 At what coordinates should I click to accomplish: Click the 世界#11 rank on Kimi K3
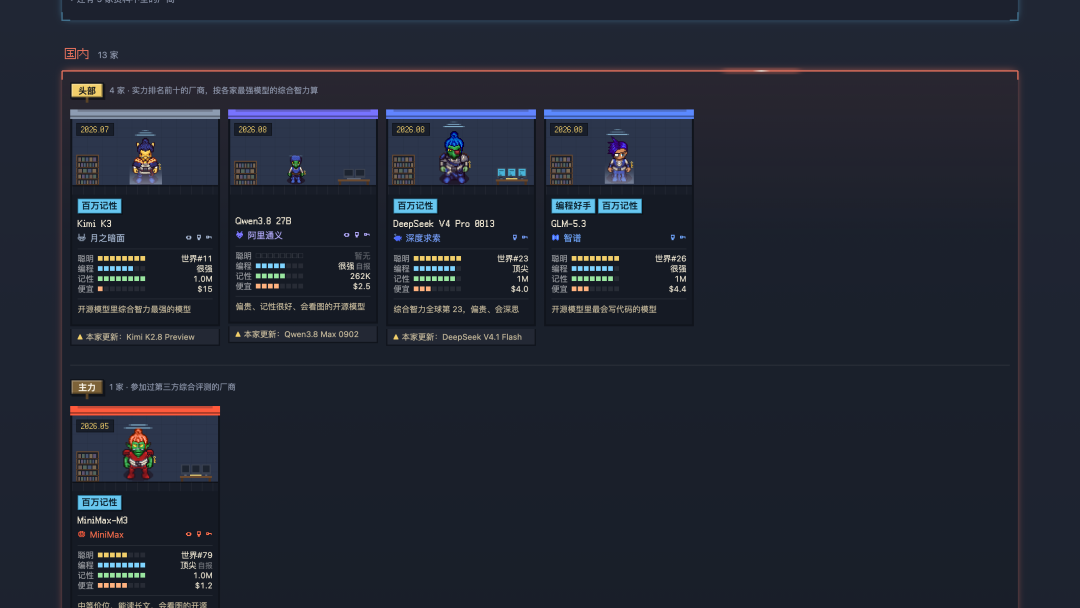197,259
